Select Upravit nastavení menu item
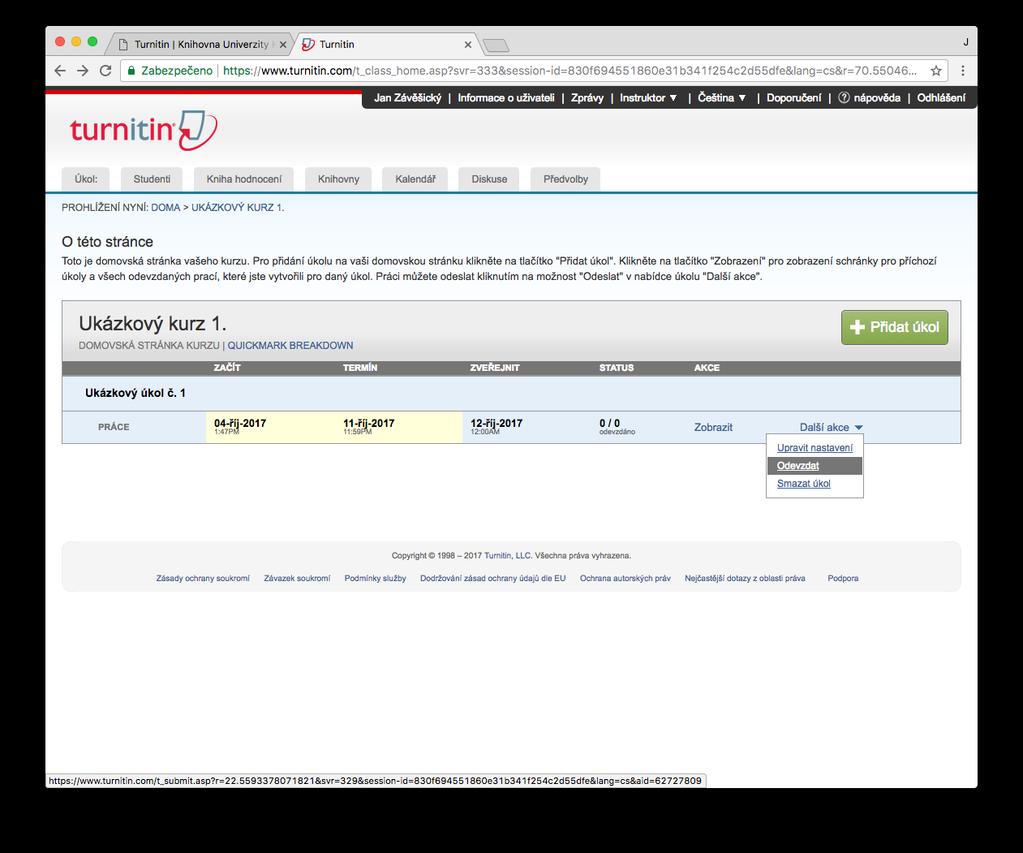The image size is (1023, 853). click(x=814, y=448)
